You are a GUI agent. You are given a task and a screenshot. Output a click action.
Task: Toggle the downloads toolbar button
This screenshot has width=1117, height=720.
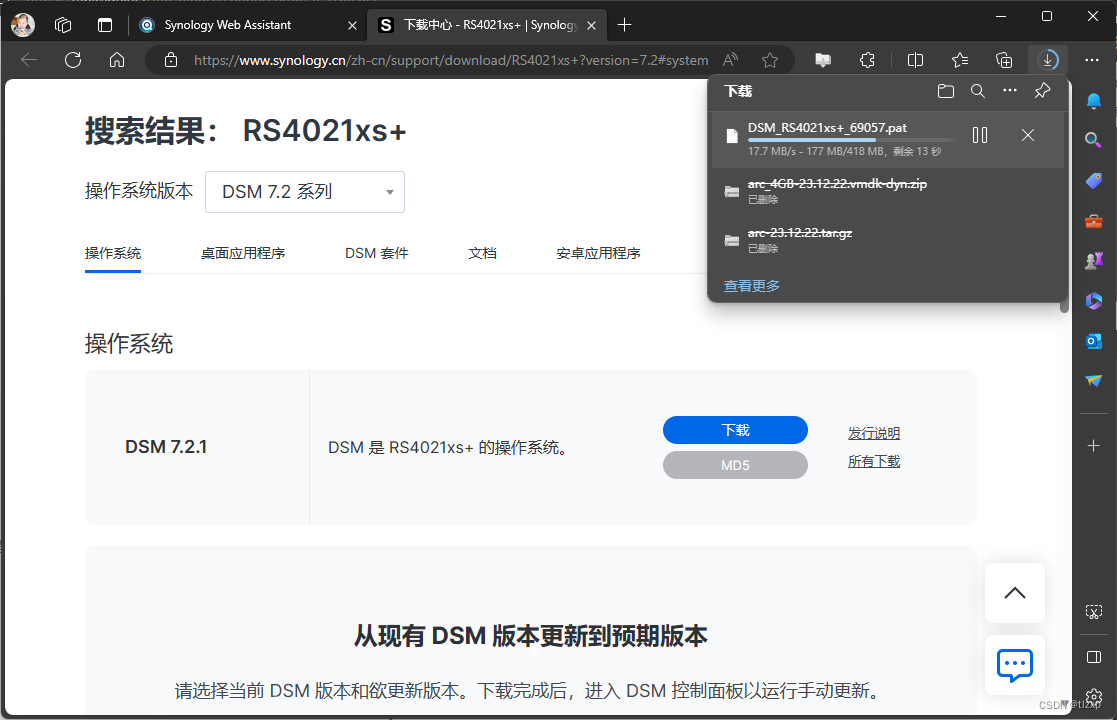[x=1048, y=60]
